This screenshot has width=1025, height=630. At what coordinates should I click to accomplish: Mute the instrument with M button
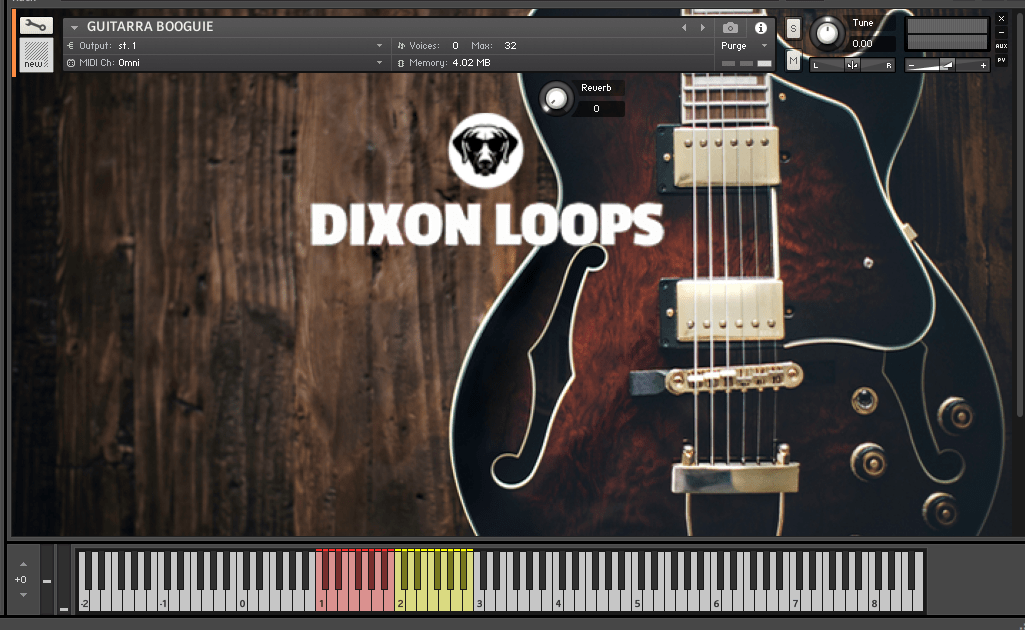(x=793, y=61)
